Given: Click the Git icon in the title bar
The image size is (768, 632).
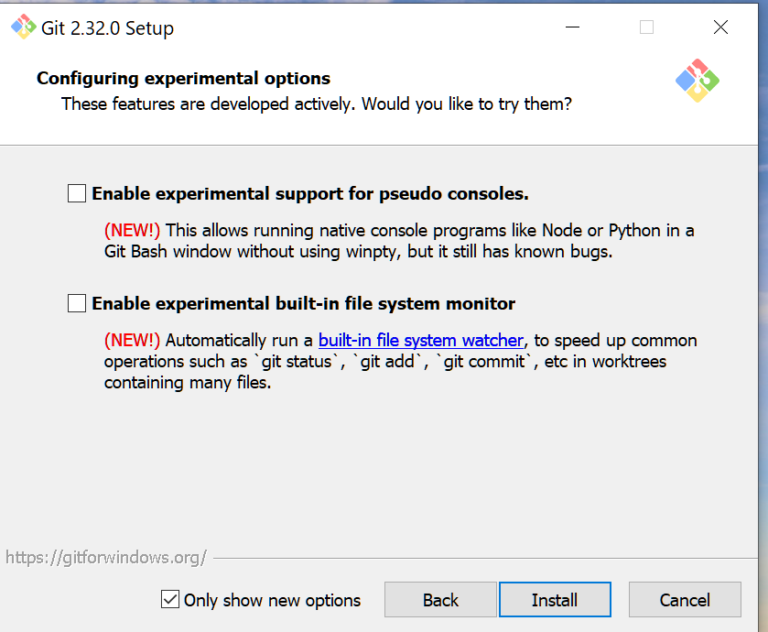Looking at the screenshot, I should (x=23, y=27).
